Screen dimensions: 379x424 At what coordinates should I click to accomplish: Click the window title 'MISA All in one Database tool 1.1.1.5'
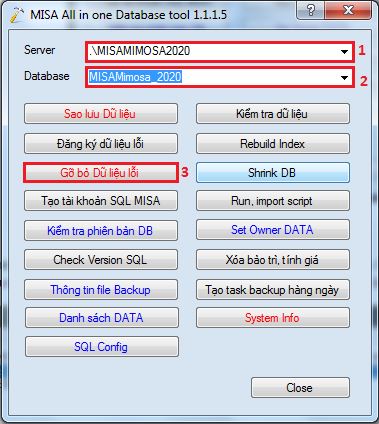(x=129, y=15)
